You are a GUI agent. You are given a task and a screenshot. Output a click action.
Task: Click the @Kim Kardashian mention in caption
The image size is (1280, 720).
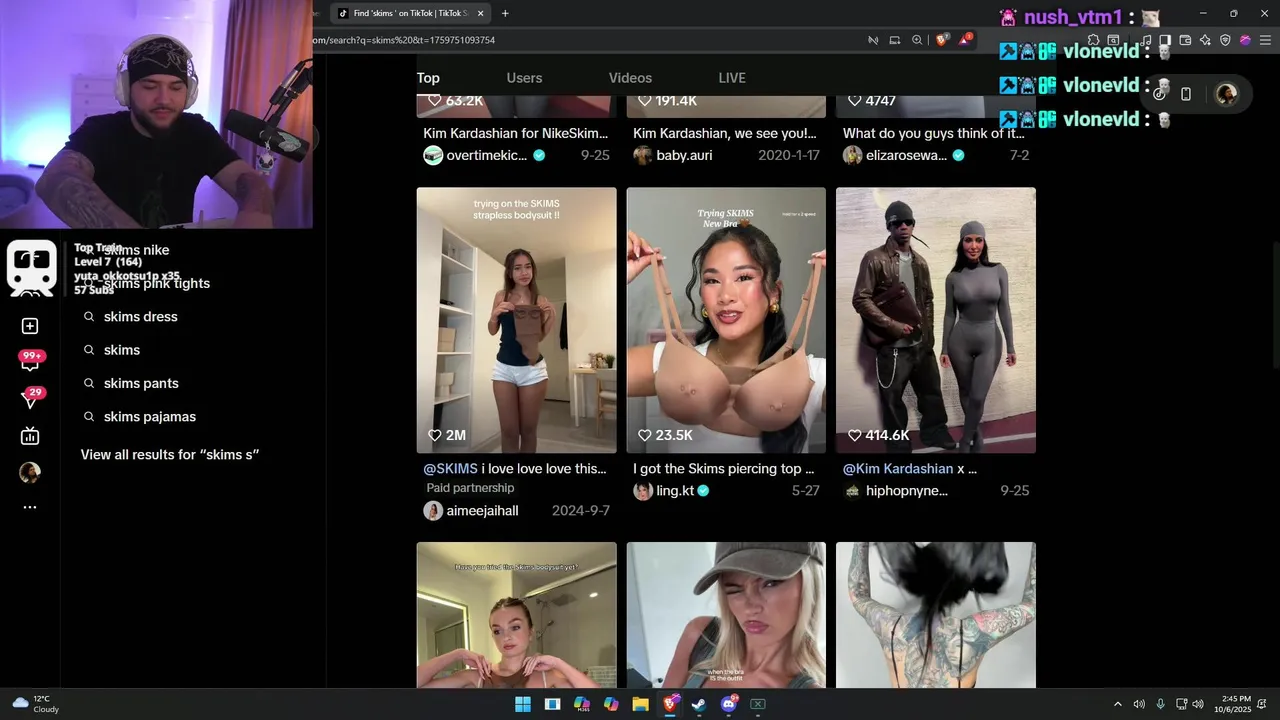pyautogui.click(x=898, y=468)
